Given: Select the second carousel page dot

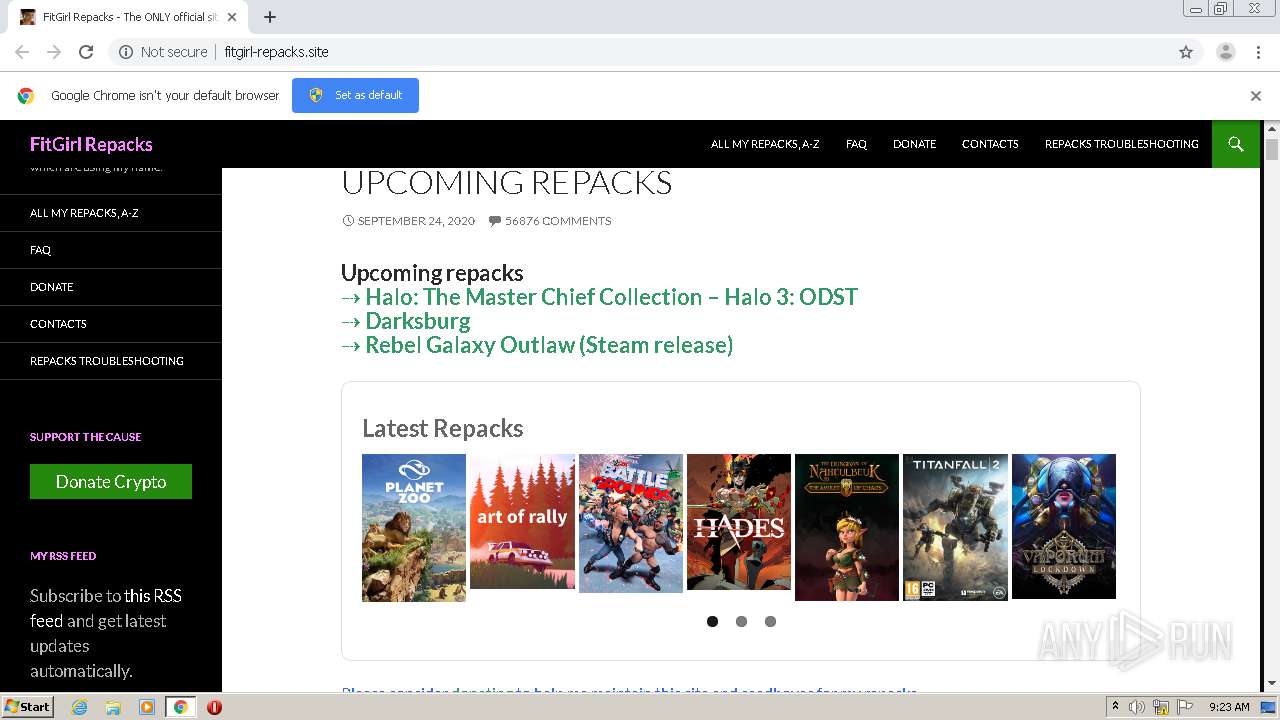Looking at the screenshot, I should [x=741, y=621].
